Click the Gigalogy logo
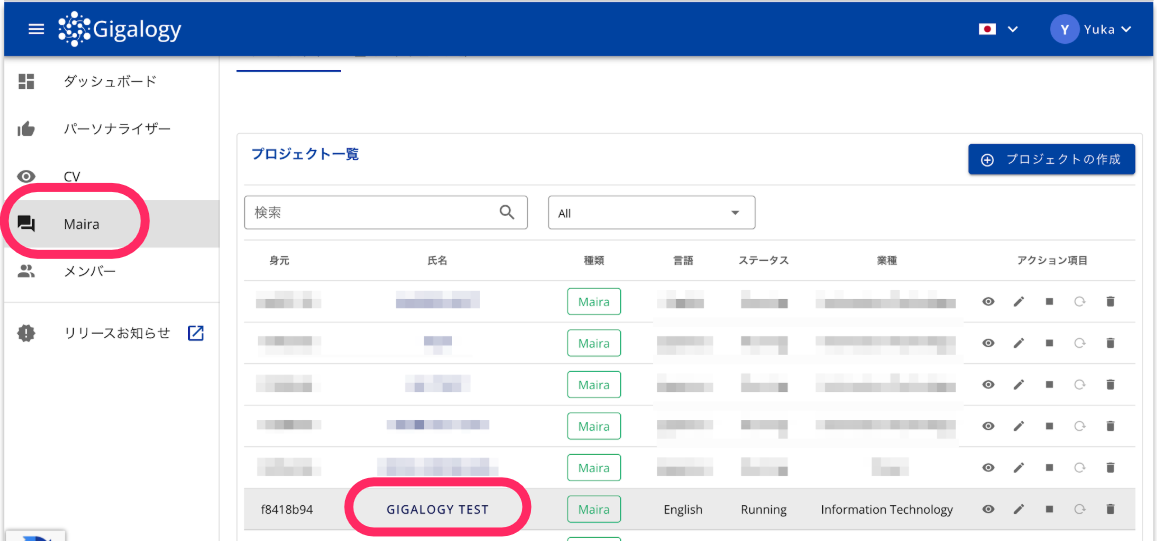The image size is (1157, 541). (x=120, y=30)
